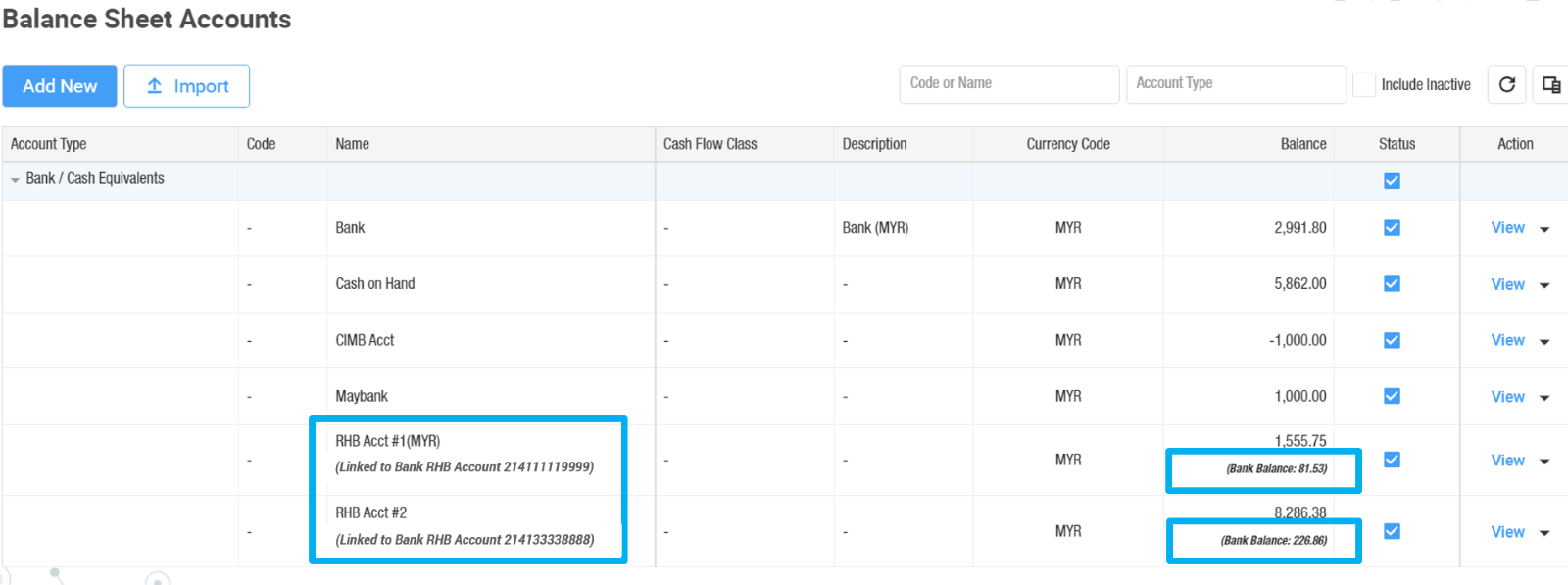The width and height of the screenshot is (1568, 585).
Task: Click the linked account 214133338888 note
Action: pos(465,540)
